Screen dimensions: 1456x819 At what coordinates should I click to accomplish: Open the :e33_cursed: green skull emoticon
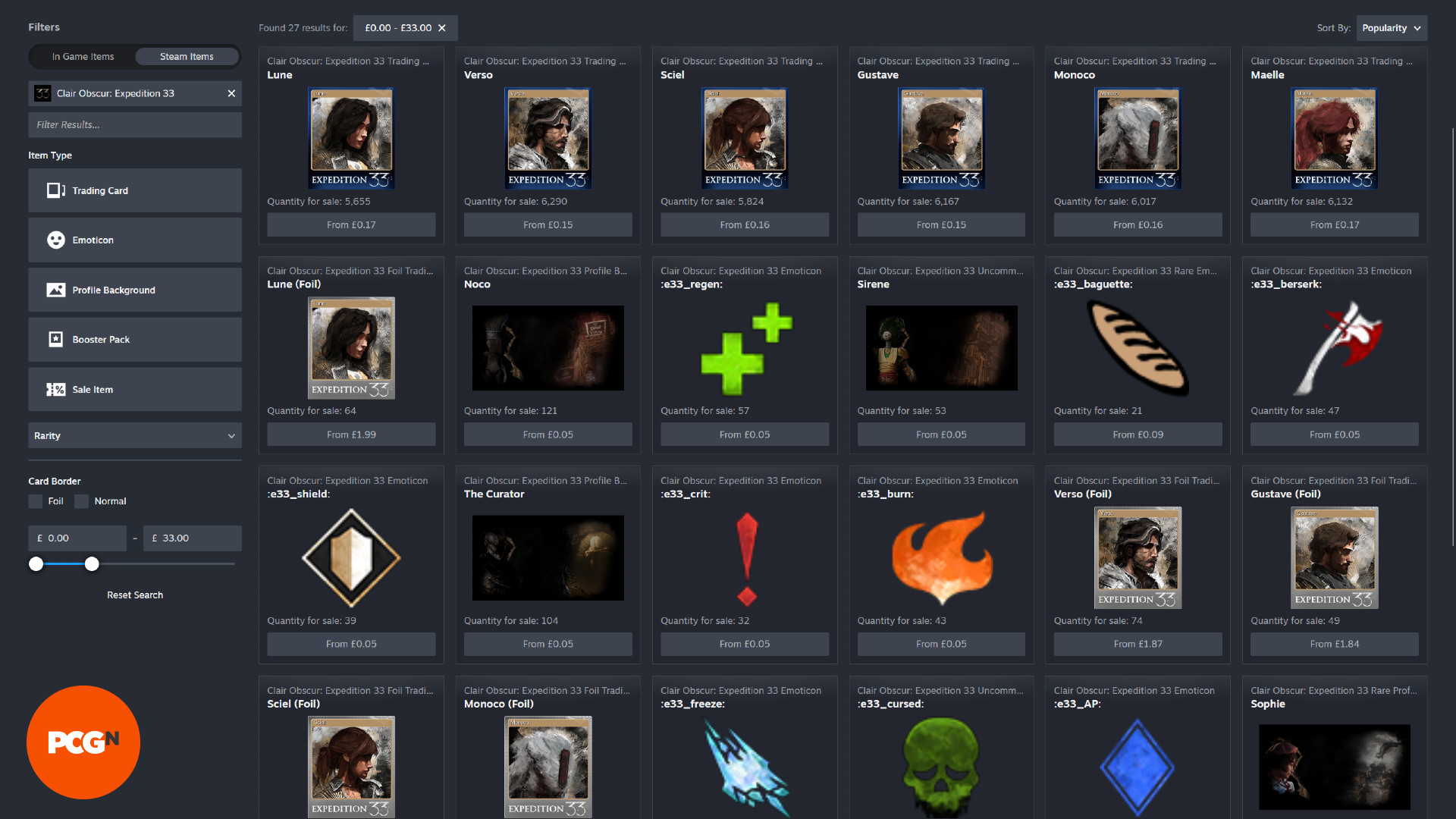942,767
